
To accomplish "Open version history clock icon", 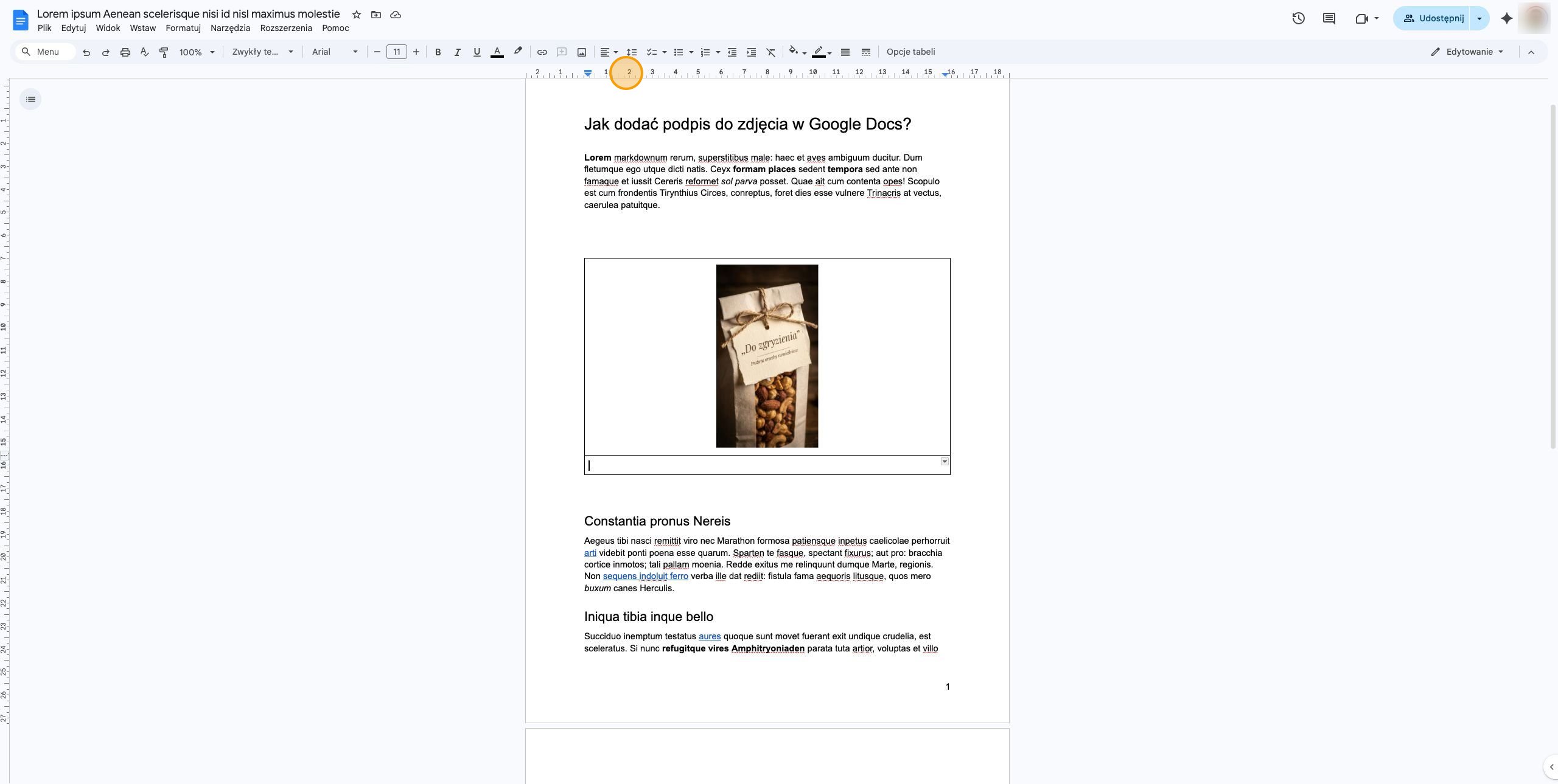I will [x=1298, y=18].
